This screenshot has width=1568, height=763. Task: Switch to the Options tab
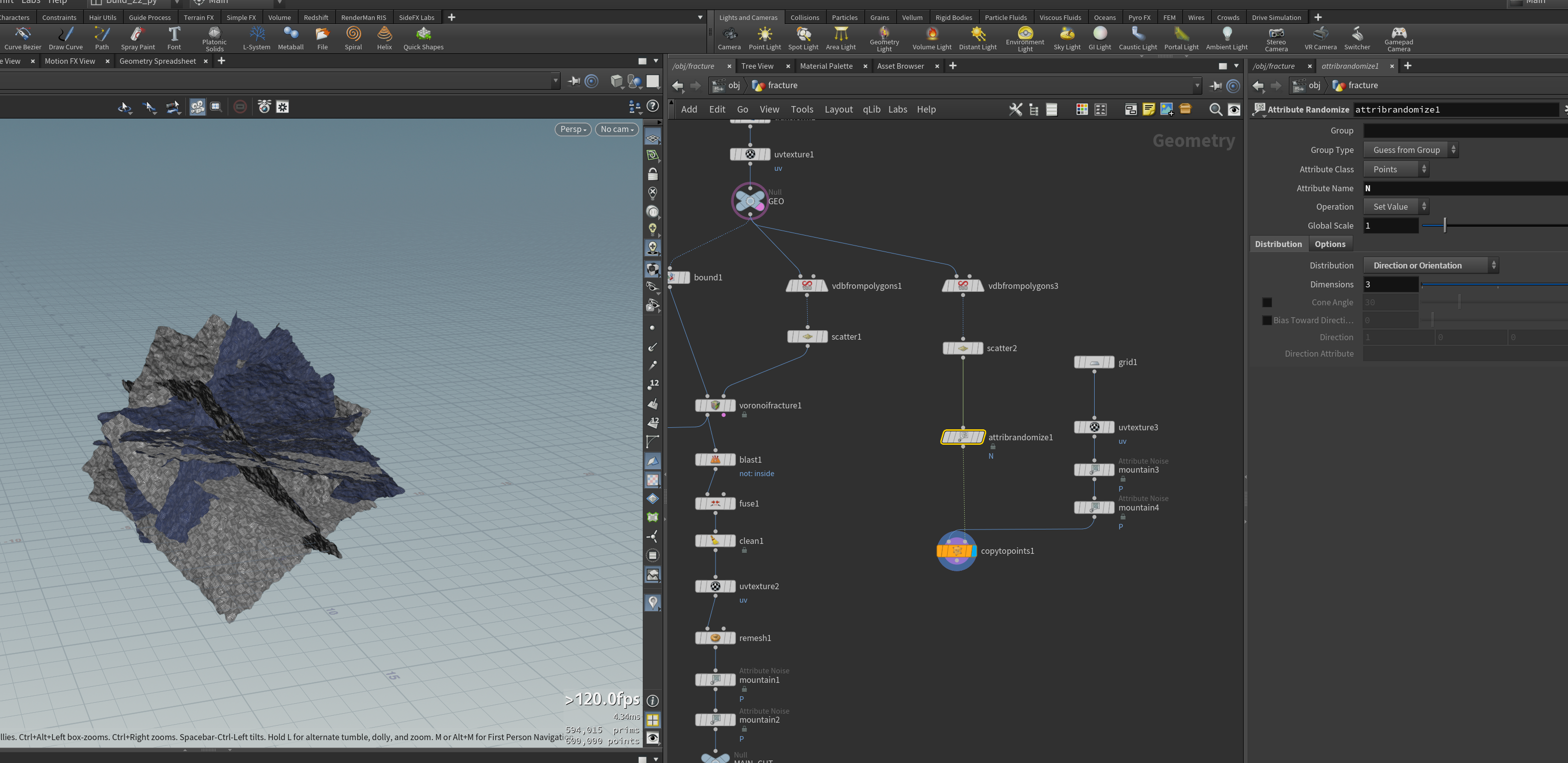pos(1329,244)
